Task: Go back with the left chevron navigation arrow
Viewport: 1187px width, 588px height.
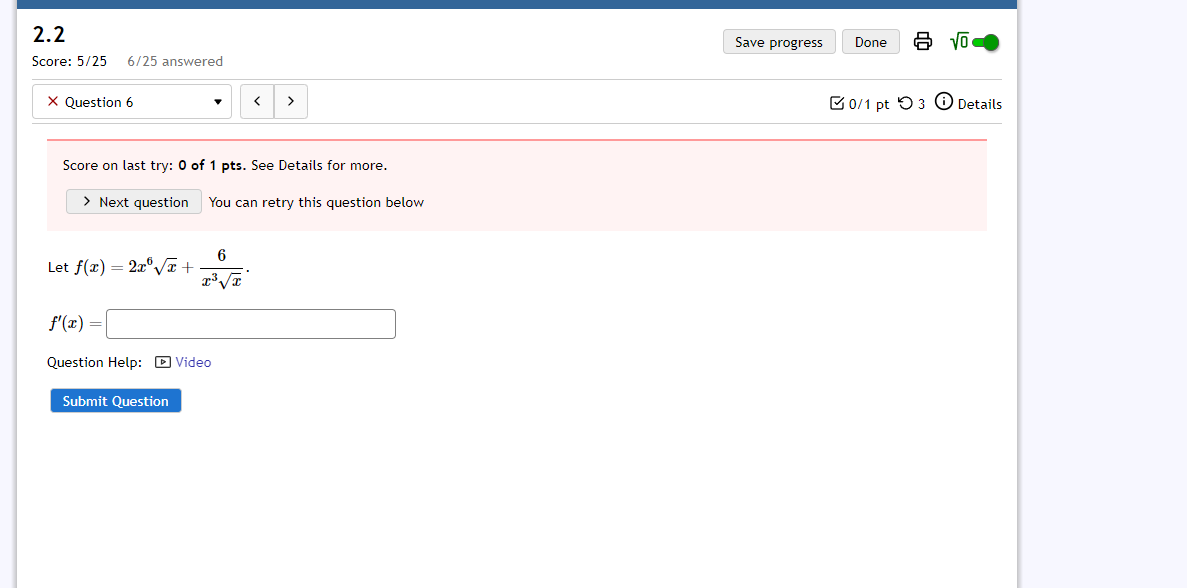Action: pos(257,101)
